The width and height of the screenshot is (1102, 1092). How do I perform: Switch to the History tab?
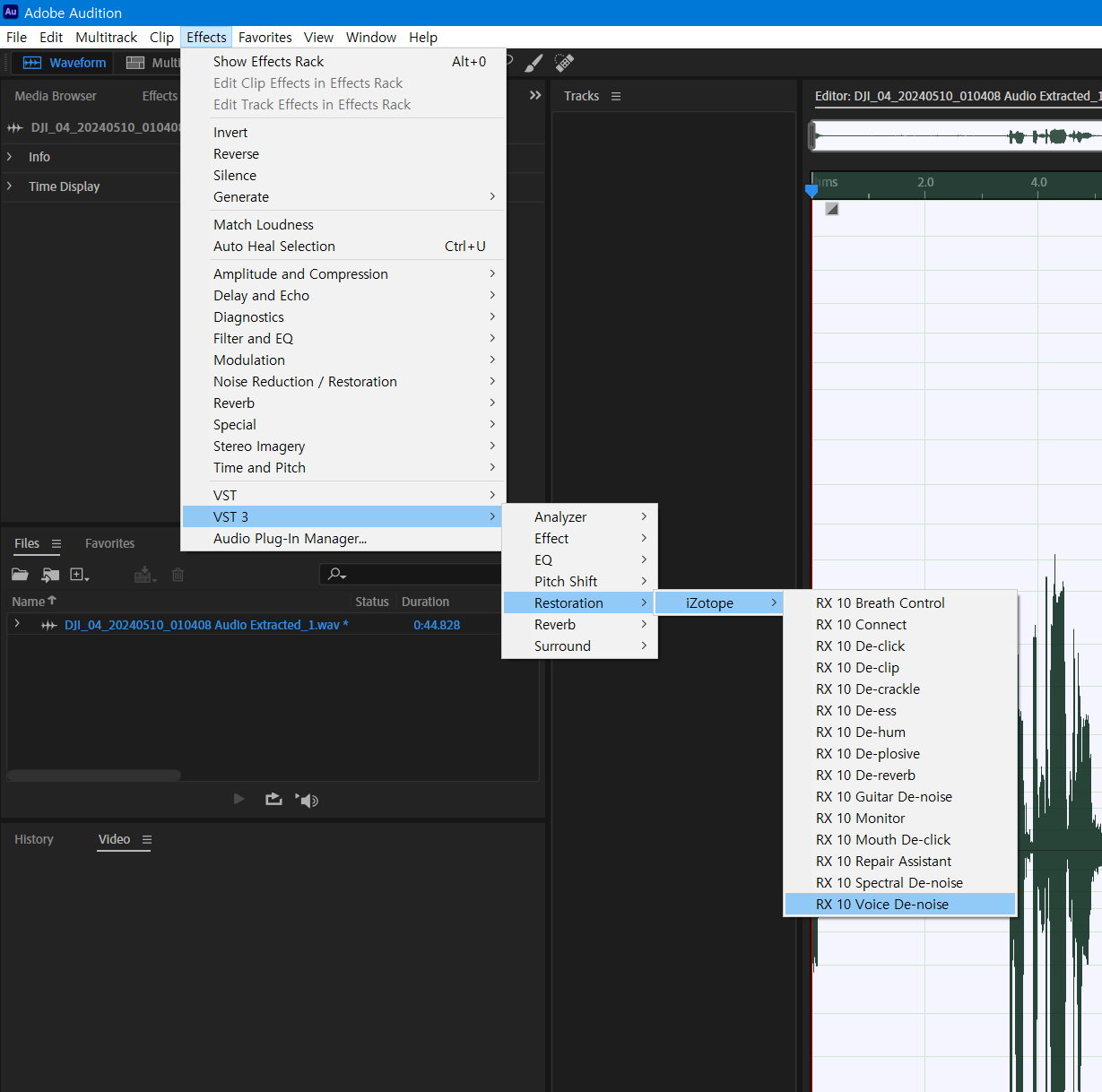pos(34,840)
